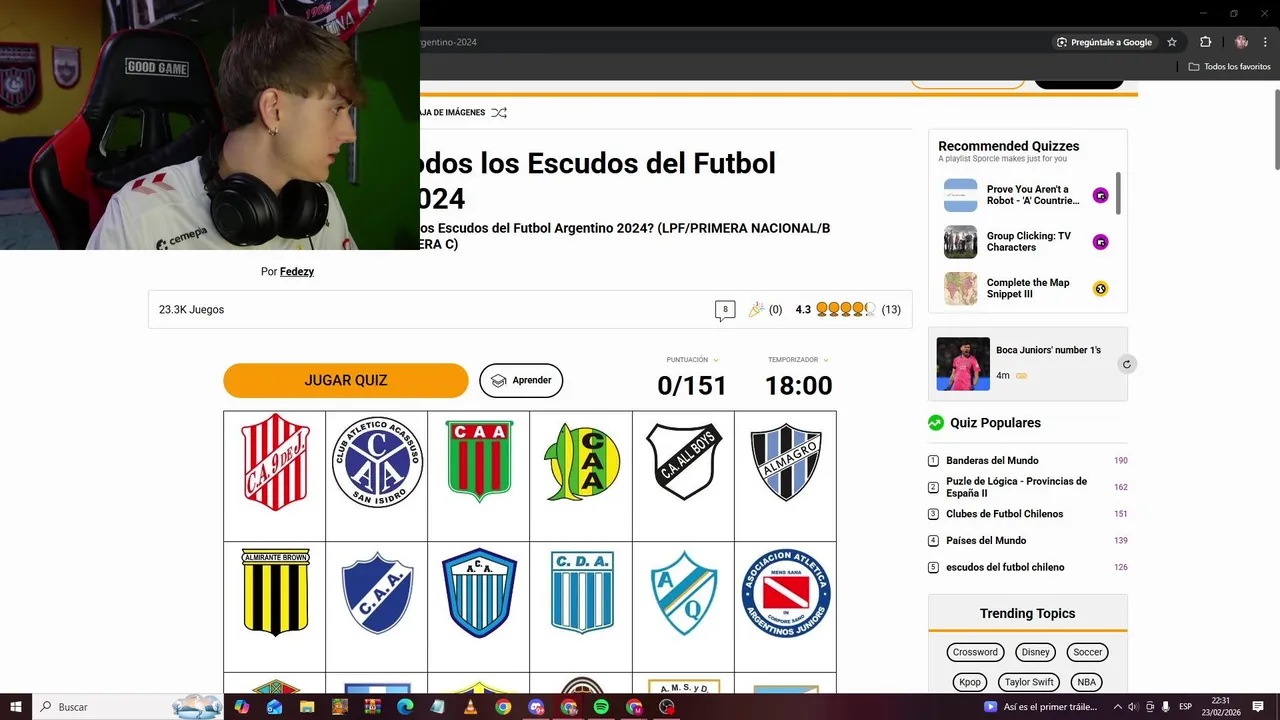Screen dimensions: 1280x720
Task: Select the blue C.A.A. shield crest
Action: (377, 593)
